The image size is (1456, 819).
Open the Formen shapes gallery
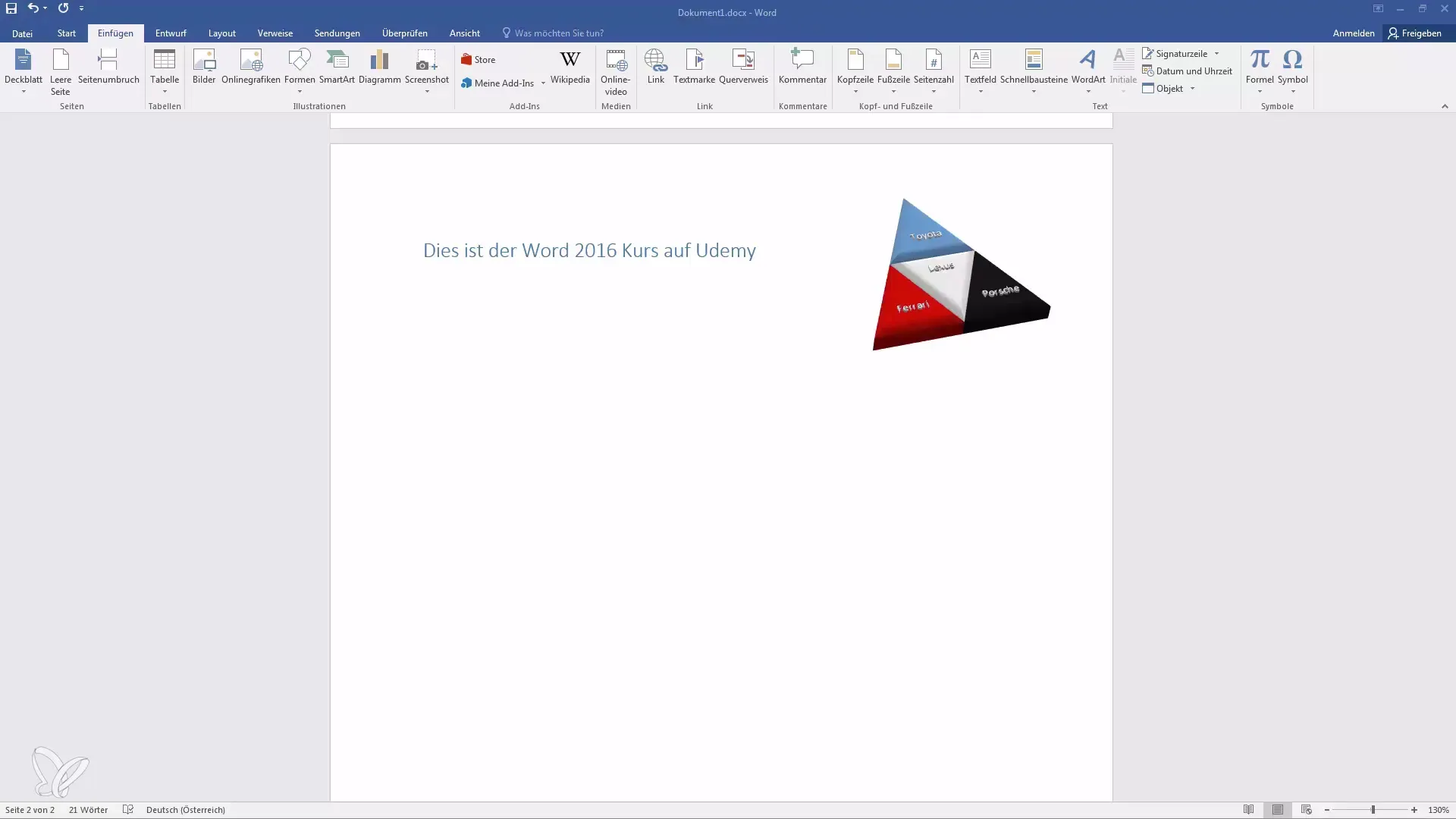(300, 71)
